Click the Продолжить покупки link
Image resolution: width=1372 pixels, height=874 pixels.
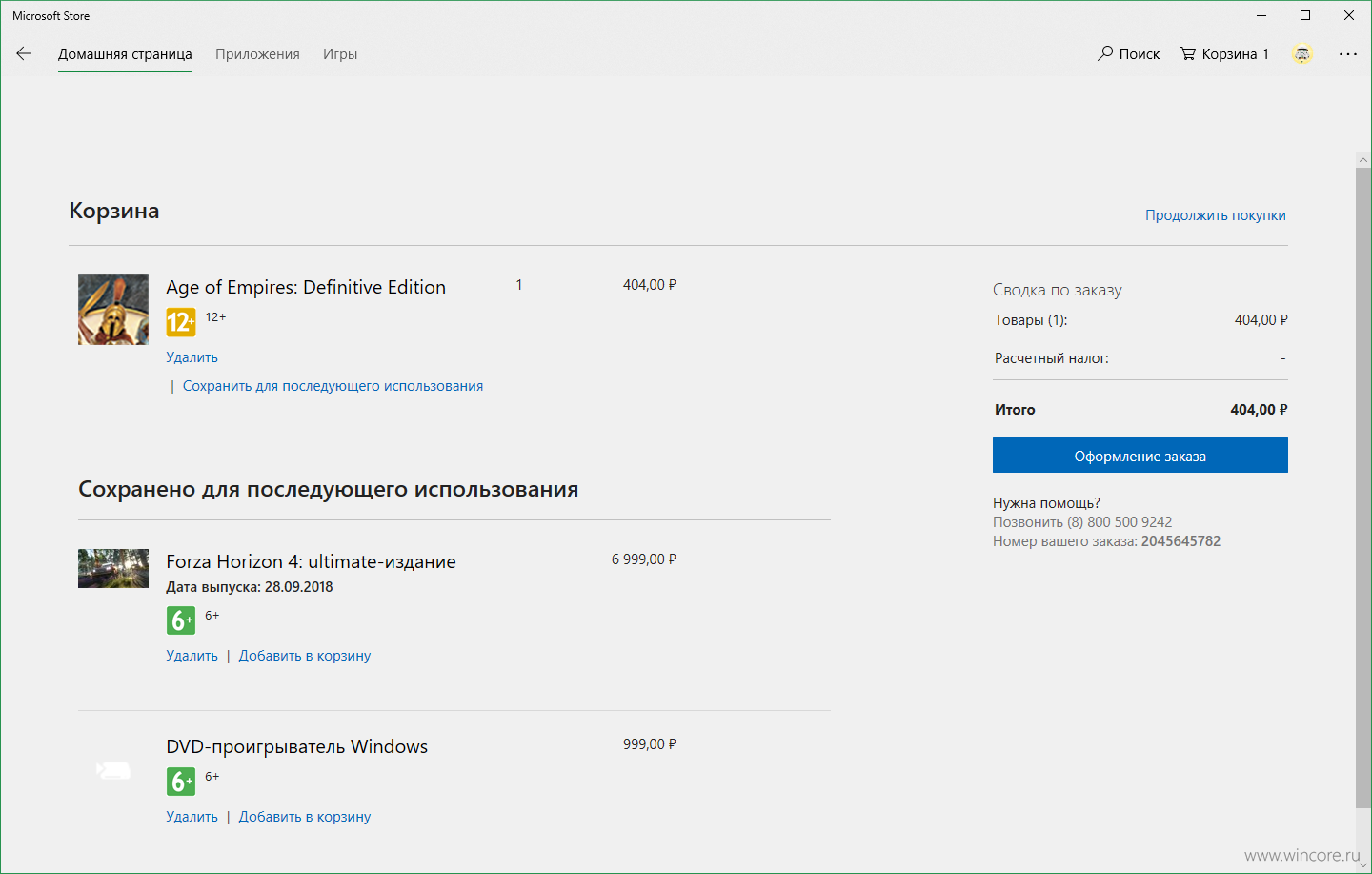[1216, 215]
